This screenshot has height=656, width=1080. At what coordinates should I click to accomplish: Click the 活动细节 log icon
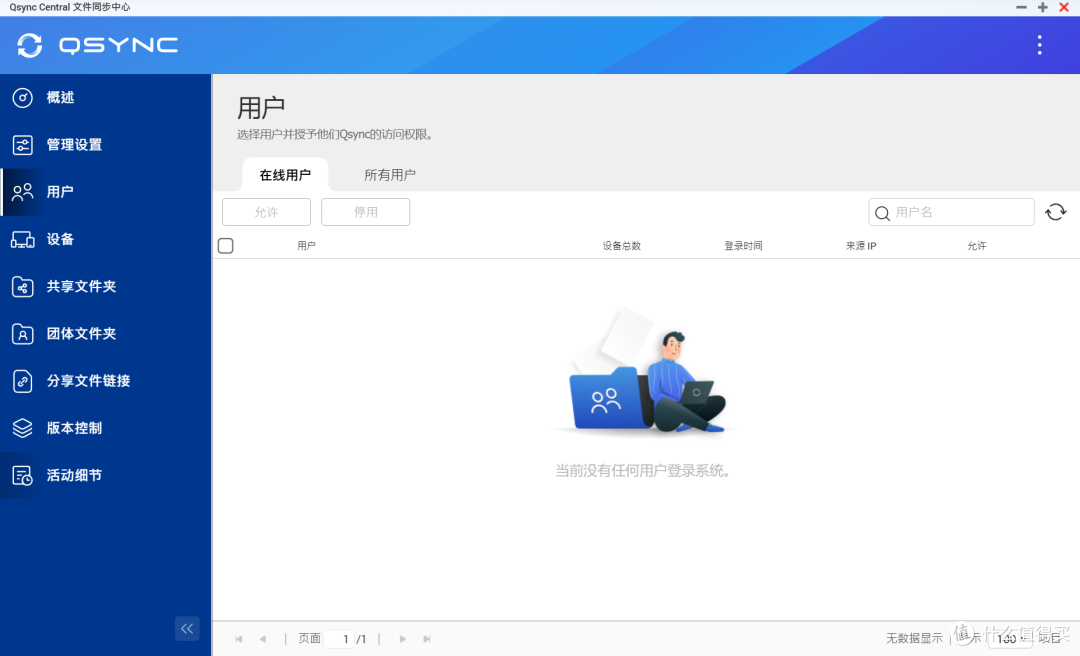point(22,475)
